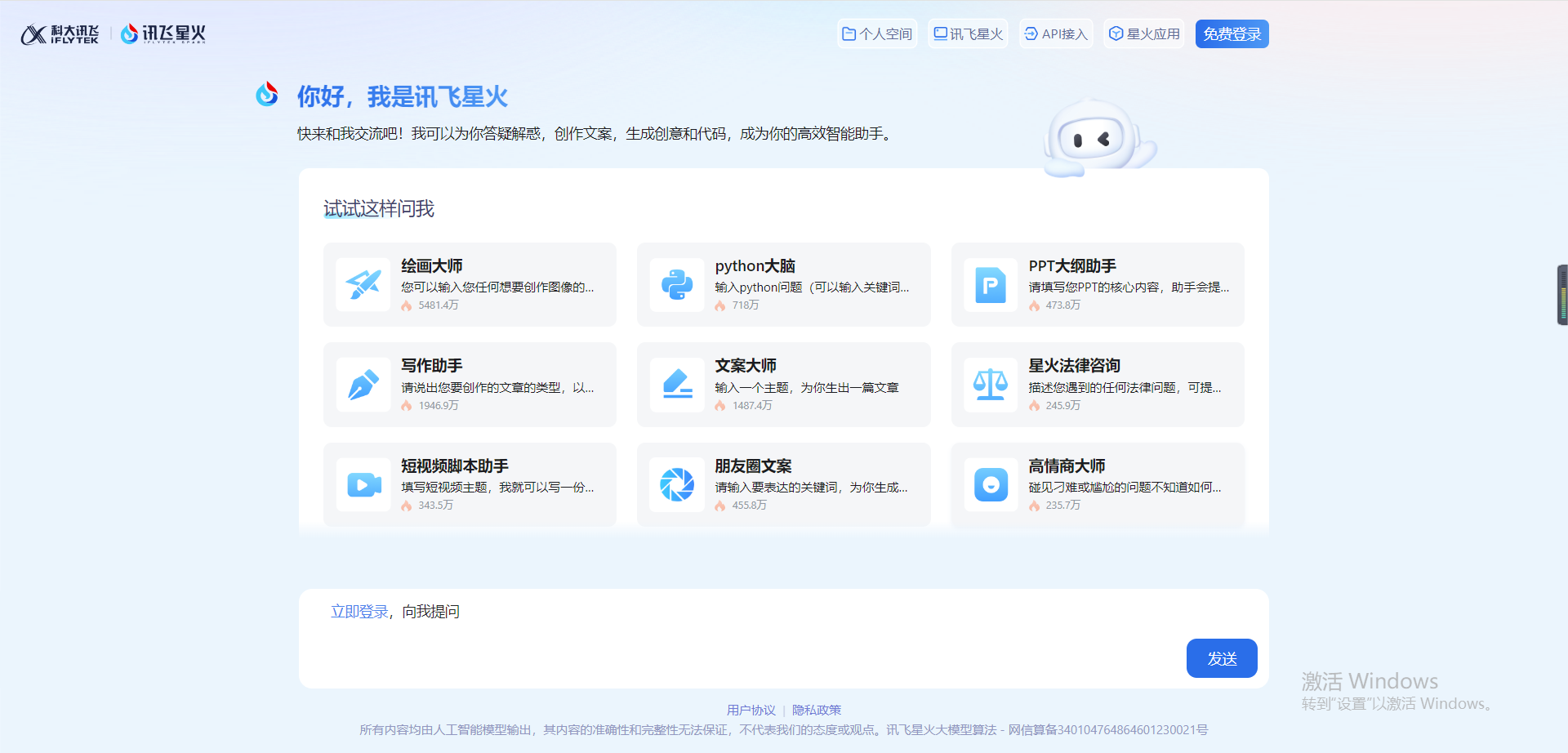
Task: Click the 发送 send button
Action: click(1222, 658)
